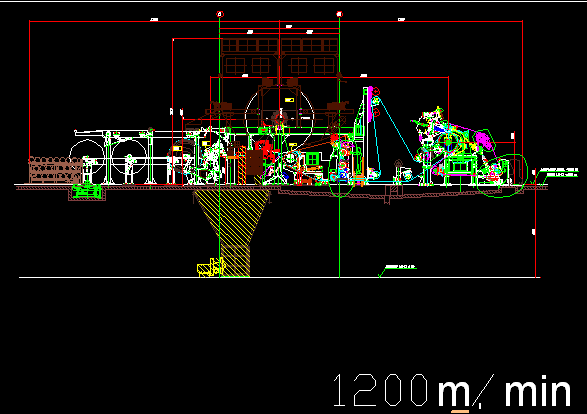
Task: Select the left grid axis bubble at top
Action: 220,14
